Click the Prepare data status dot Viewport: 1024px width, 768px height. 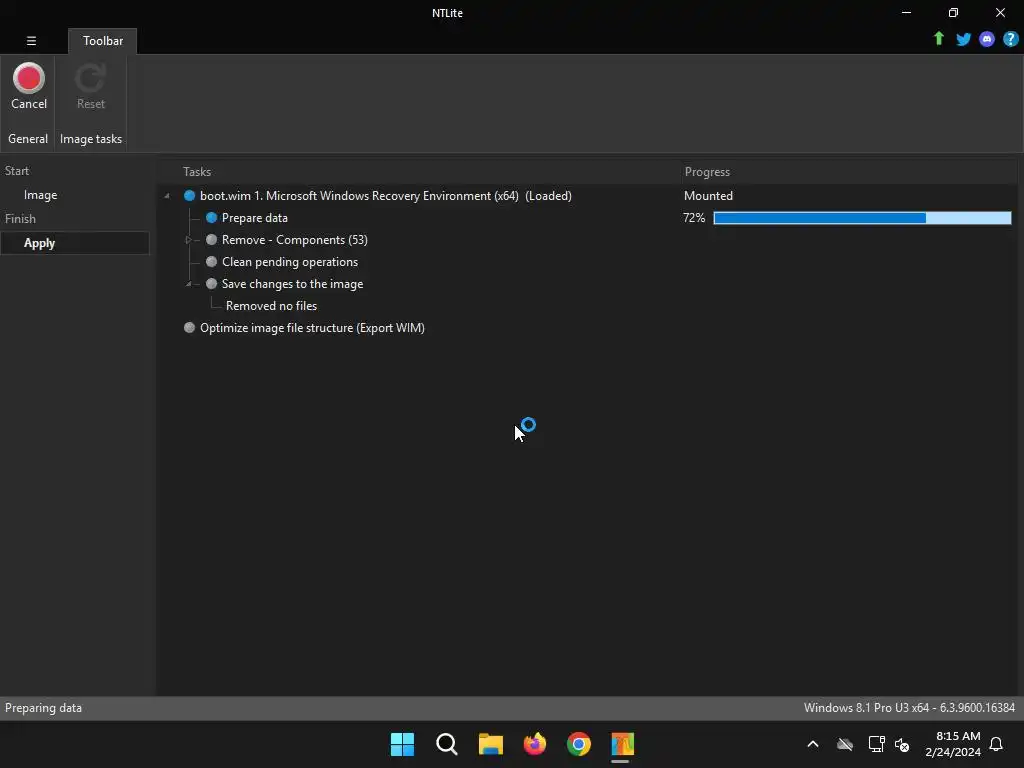tap(212, 217)
